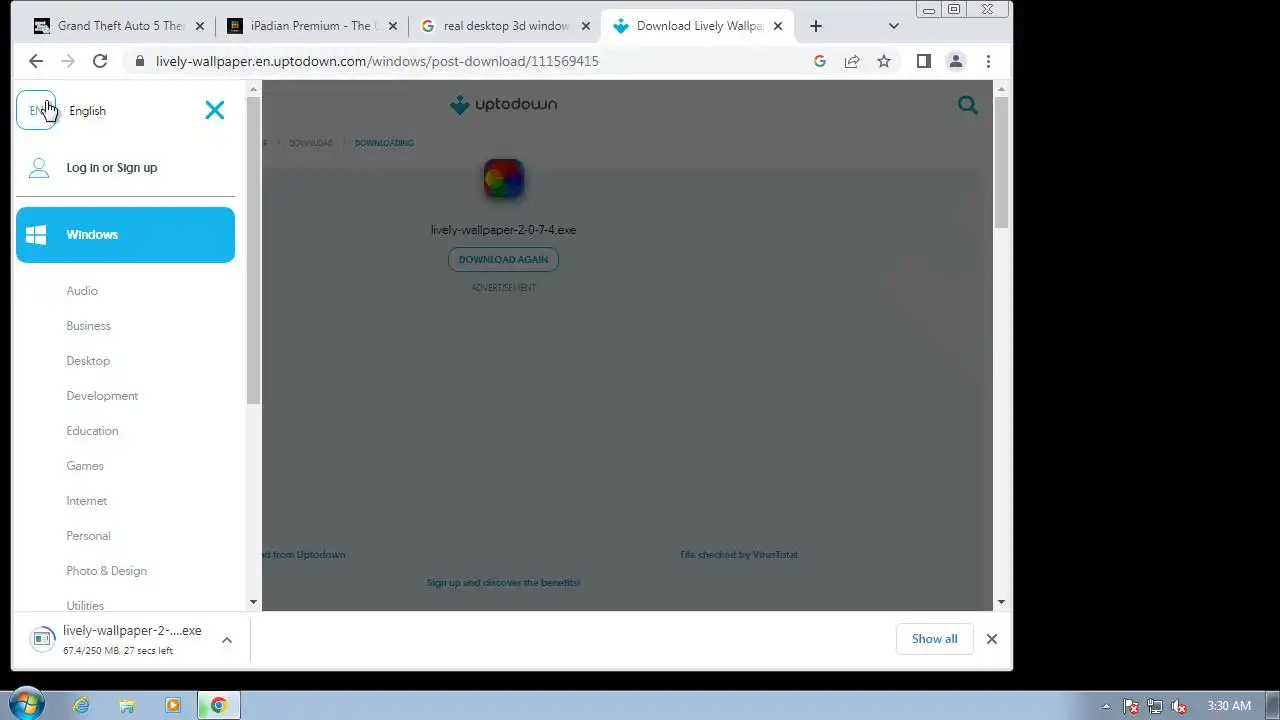Click the Google icon in address bar
1280x720 pixels.
click(x=820, y=61)
